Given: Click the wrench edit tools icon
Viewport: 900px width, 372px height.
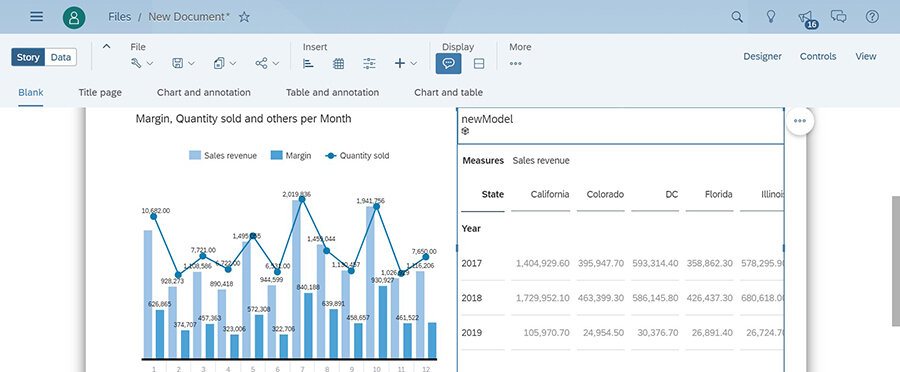Looking at the screenshot, I should tap(137, 63).
